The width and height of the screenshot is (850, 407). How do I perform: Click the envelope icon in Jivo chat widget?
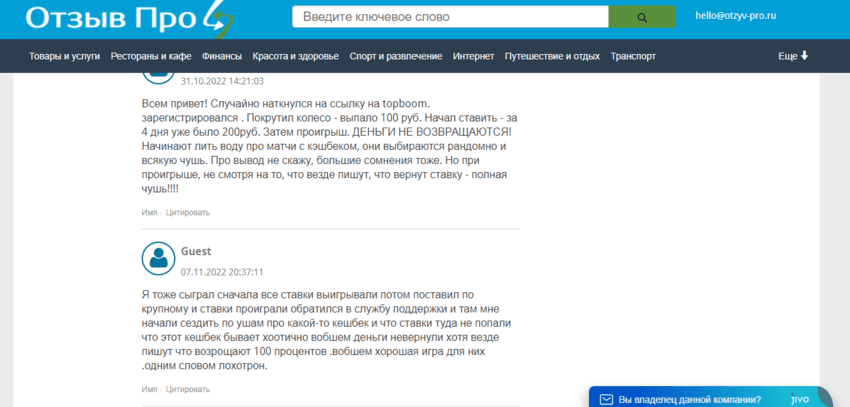pos(607,399)
